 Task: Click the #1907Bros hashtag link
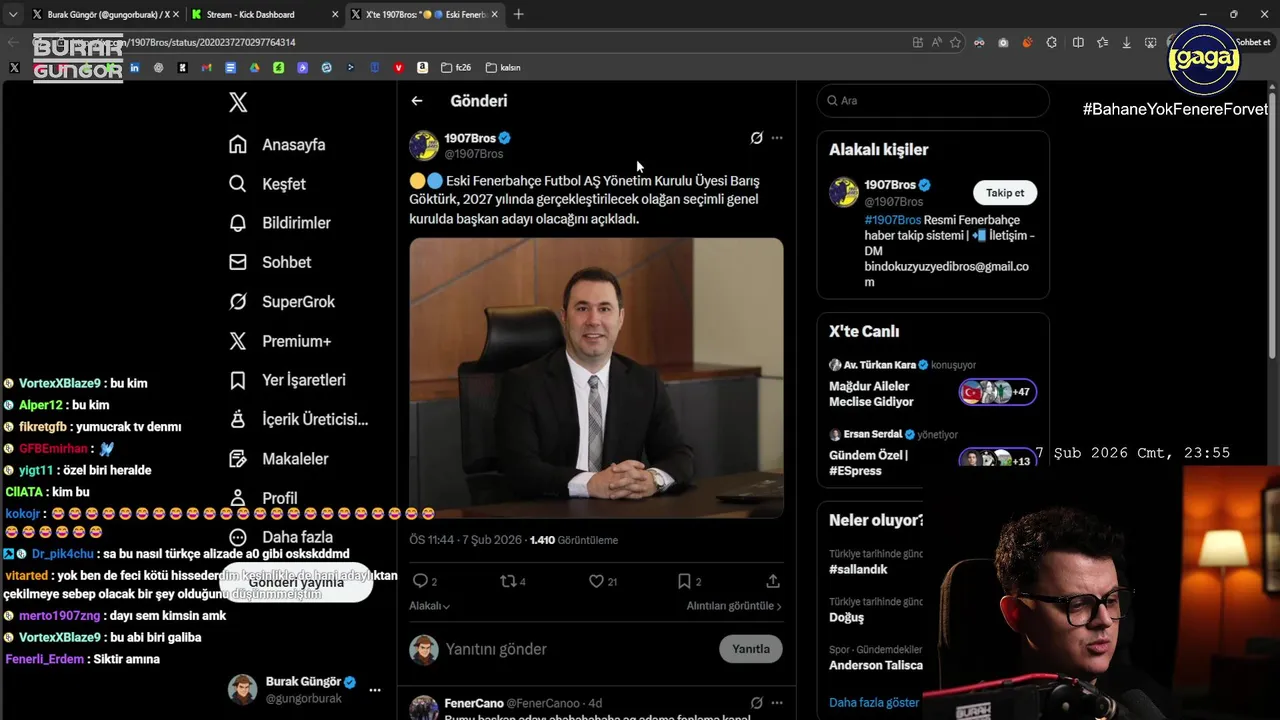tap(893, 220)
